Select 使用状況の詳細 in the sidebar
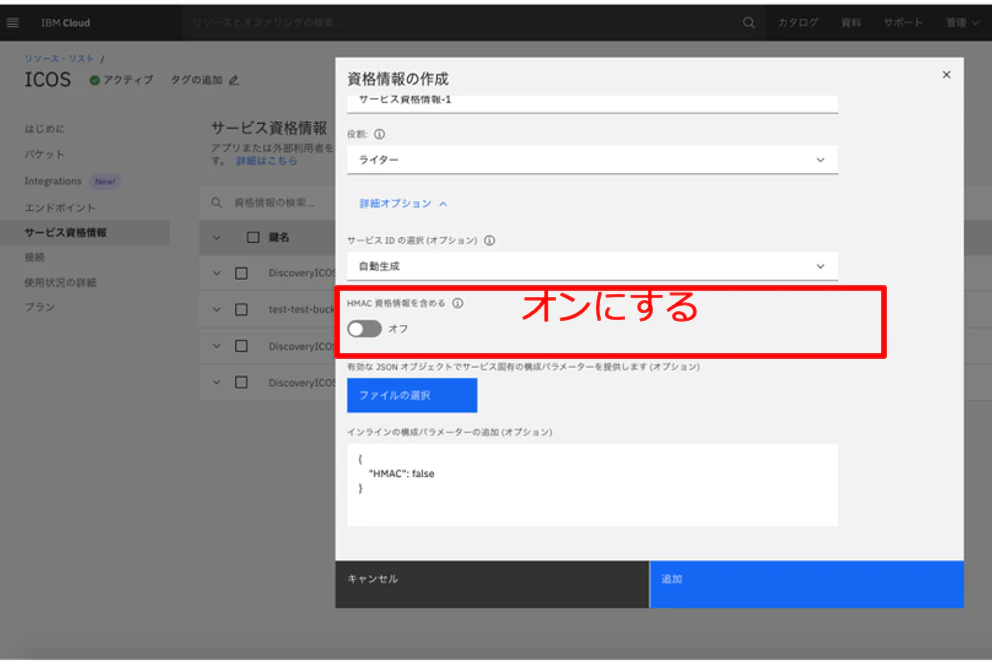This screenshot has width=996, height=666. (x=60, y=282)
